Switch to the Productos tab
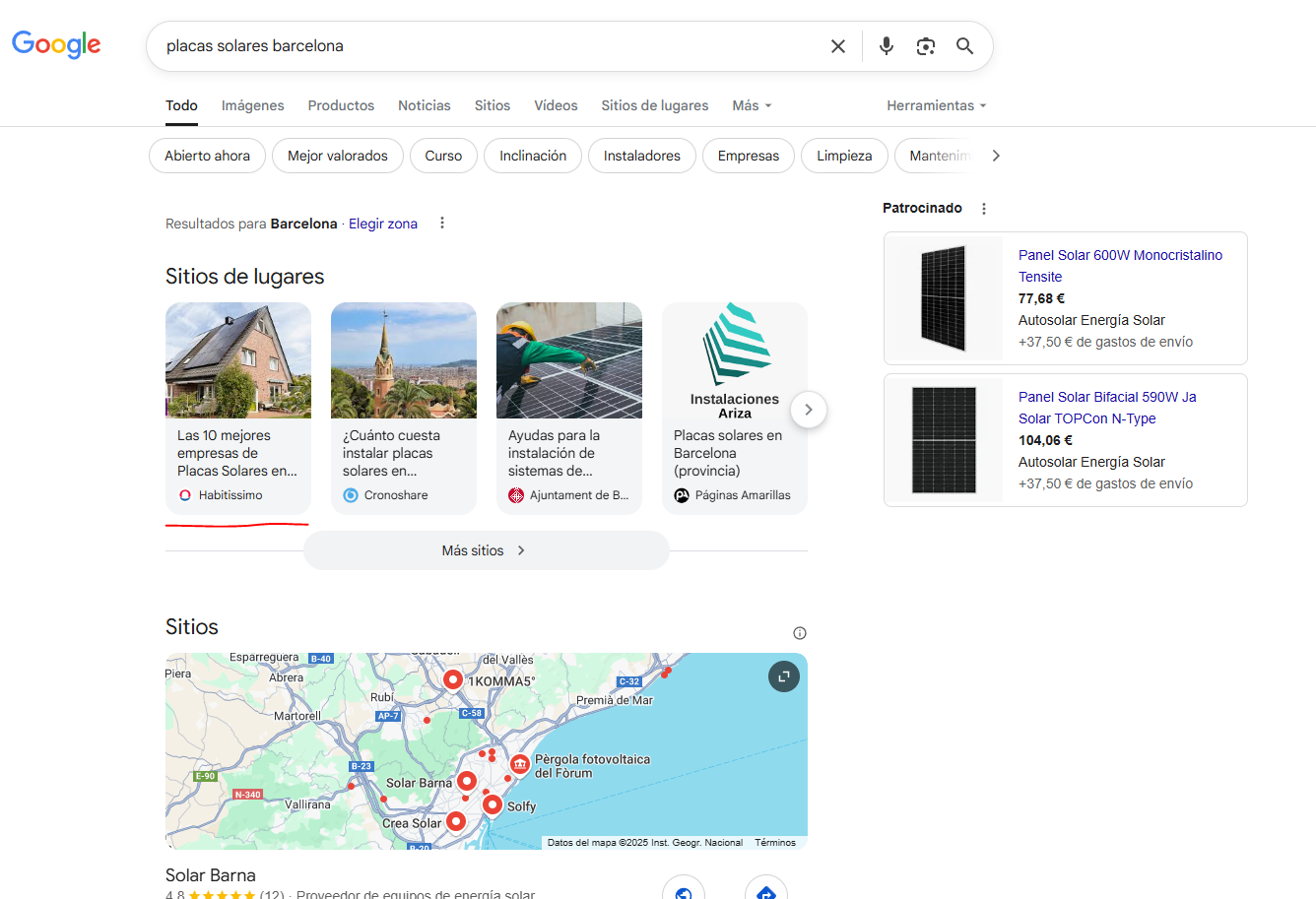 pyautogui.click(x=341, y=105)
